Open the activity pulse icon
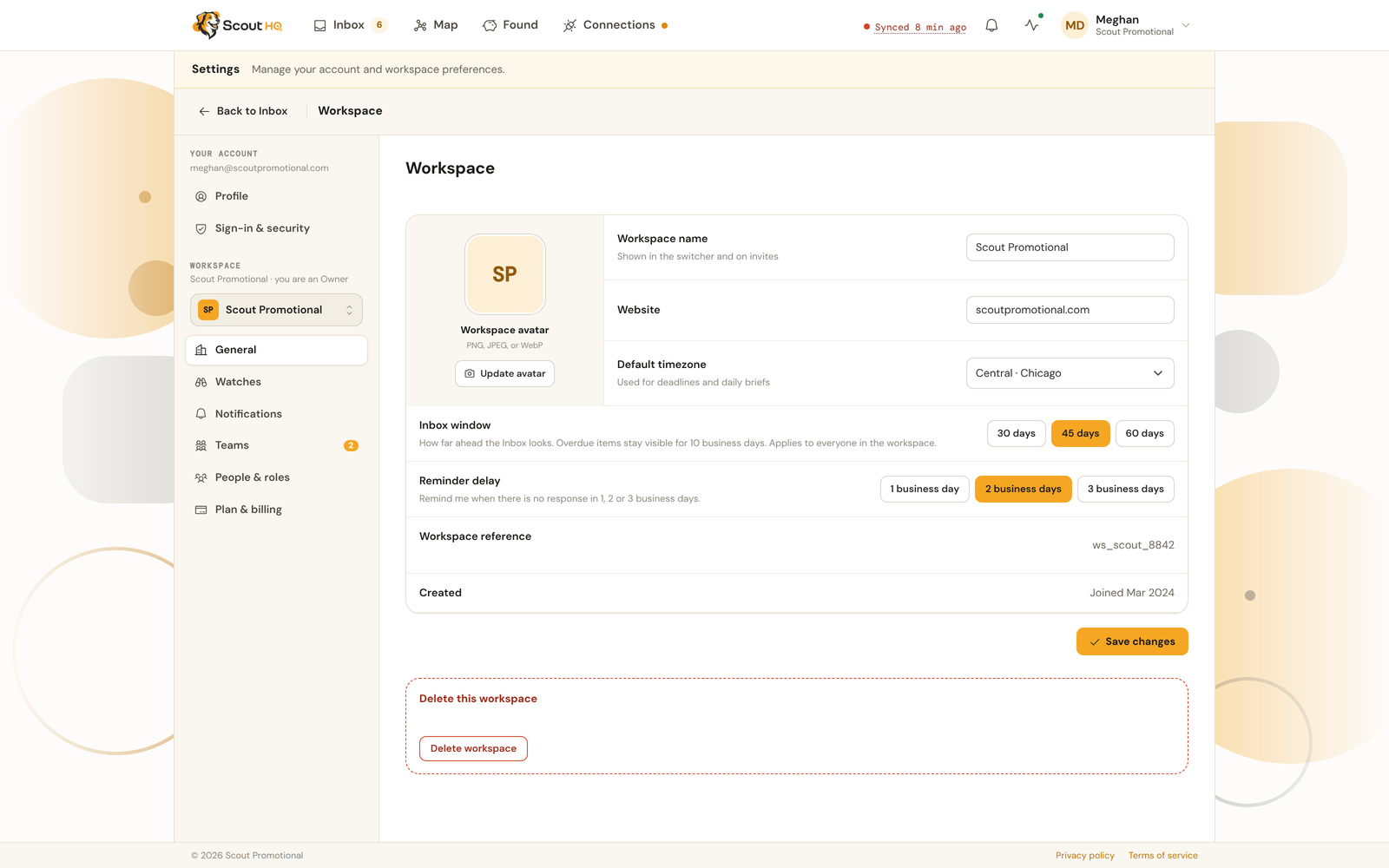Image resolution: width=1389 pixels, height=868 pixels. 1031,25
